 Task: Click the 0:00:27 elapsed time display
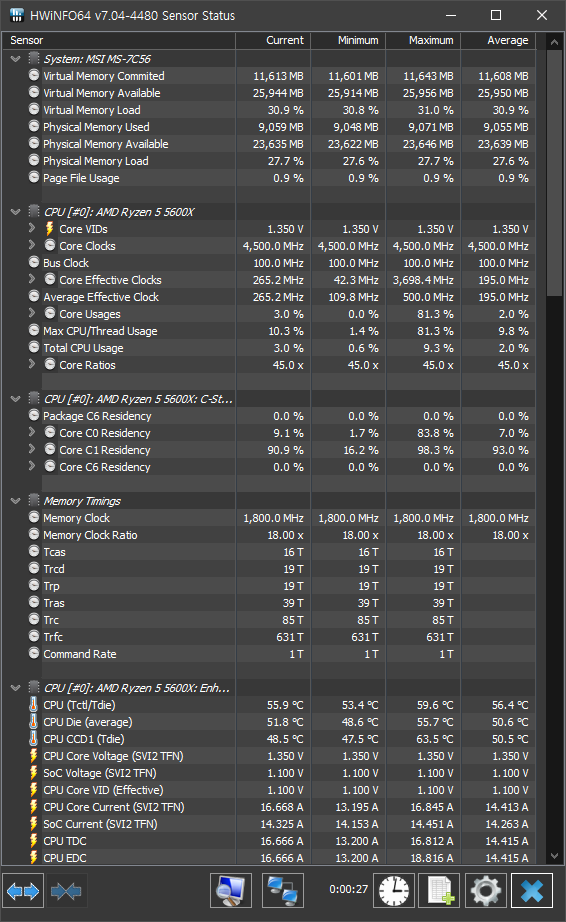(x=349, y=889)
